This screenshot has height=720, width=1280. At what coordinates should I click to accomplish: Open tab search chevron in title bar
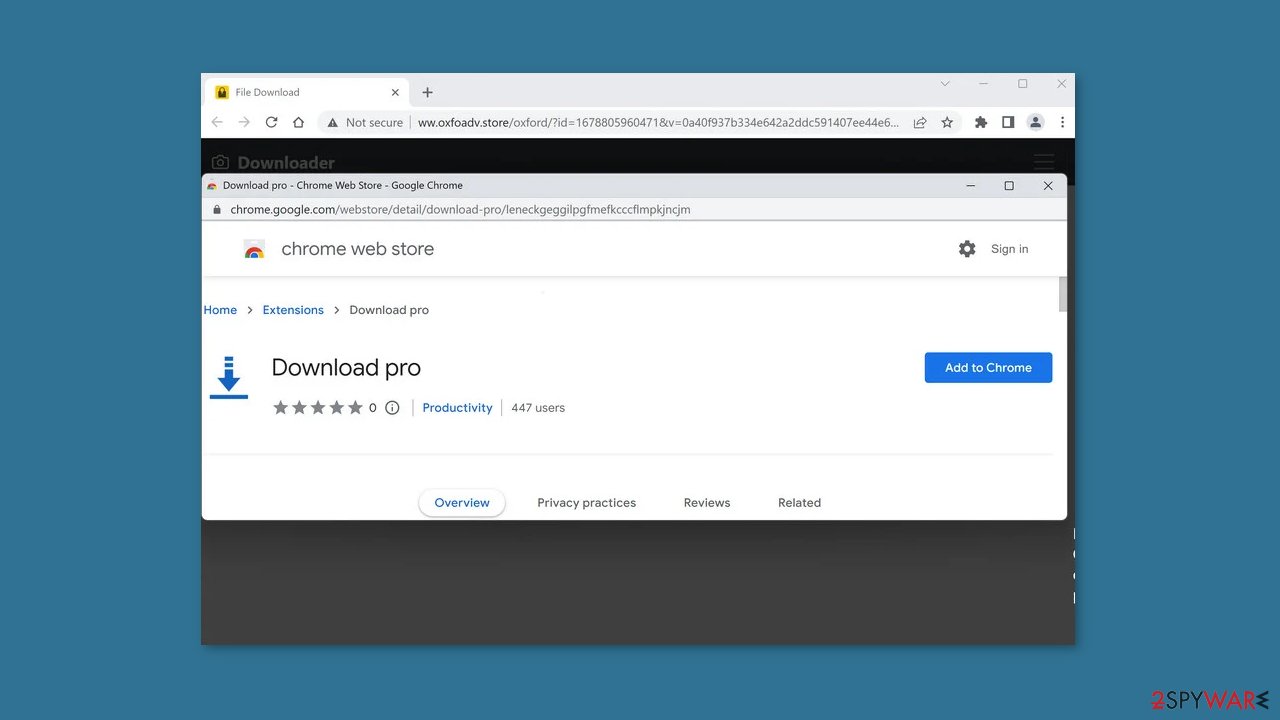[944, 84]
